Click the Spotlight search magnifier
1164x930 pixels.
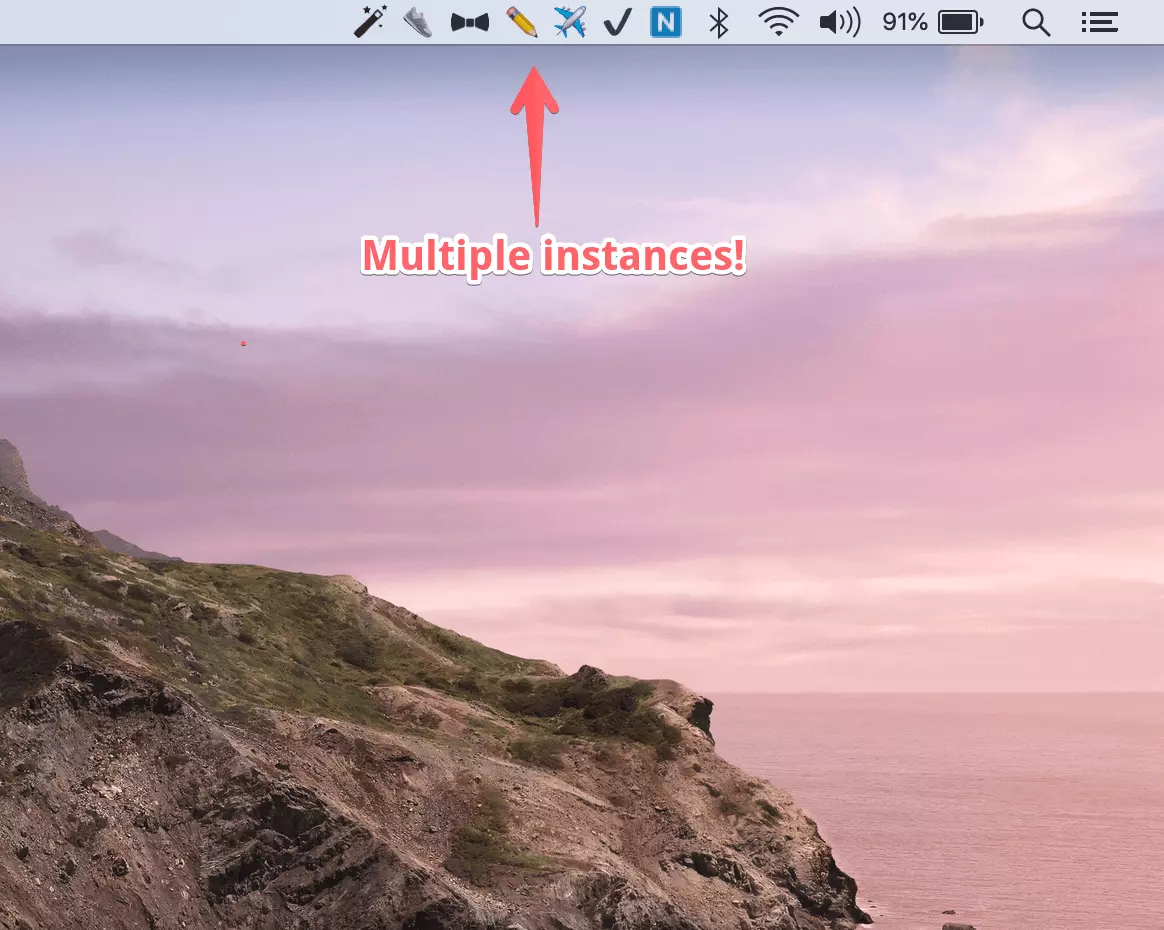1036,21
